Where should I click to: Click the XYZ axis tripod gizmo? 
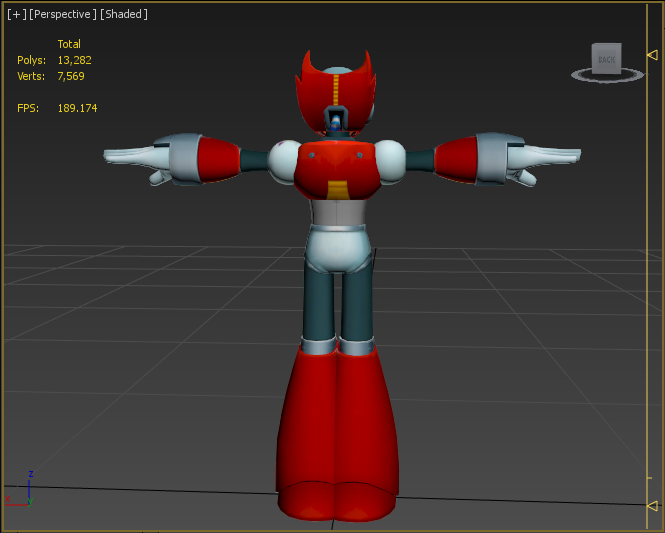tap(19, 490)
